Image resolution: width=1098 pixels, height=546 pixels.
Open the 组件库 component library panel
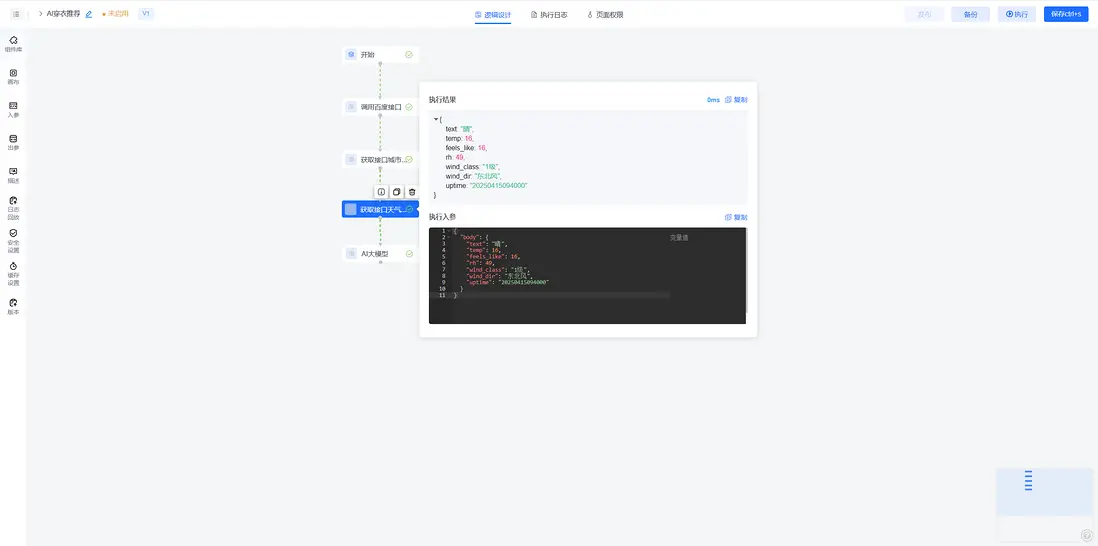[13, 43]
